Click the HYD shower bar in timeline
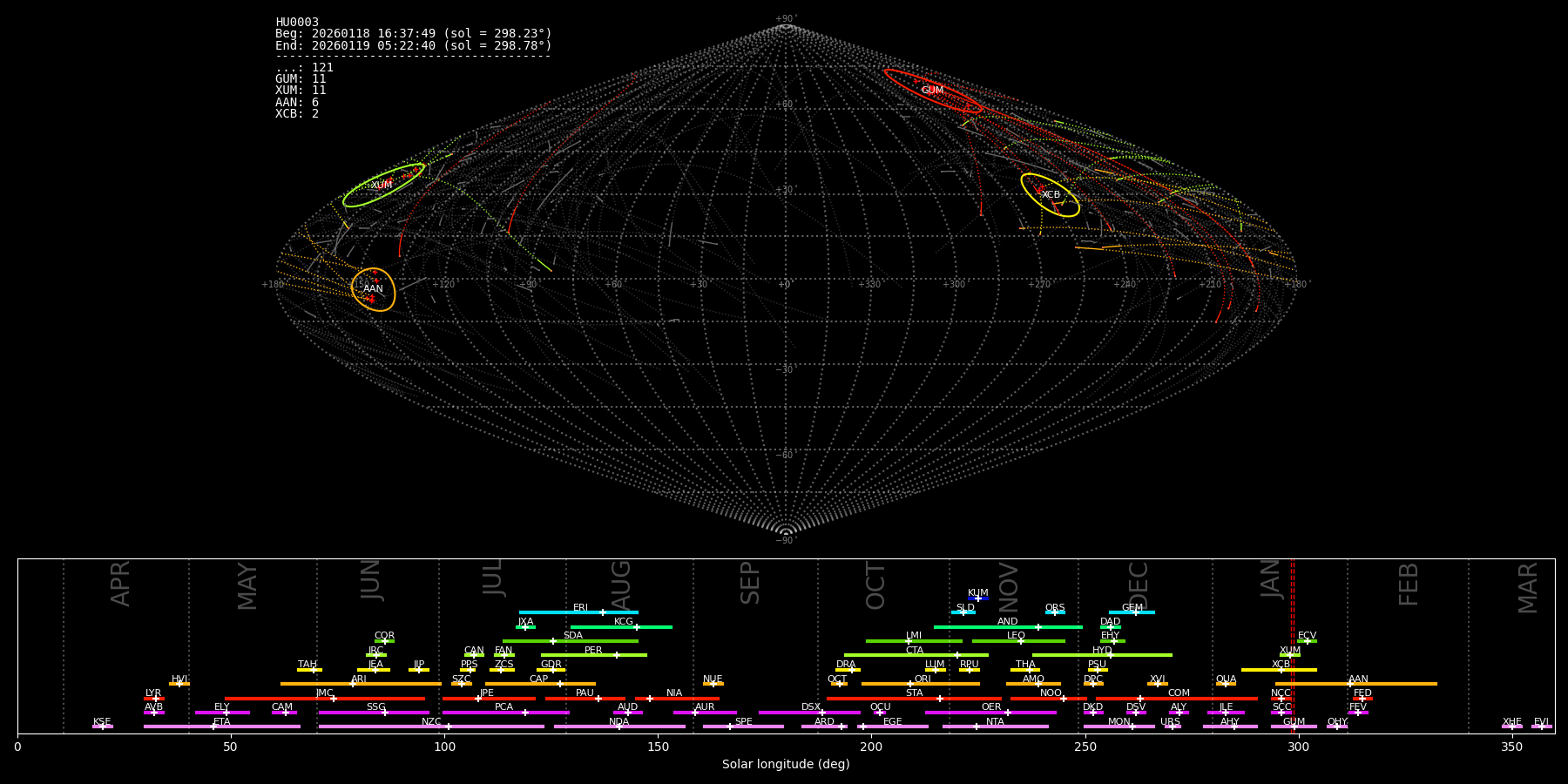Image resolution: width=1568 pixels, height=784 pixels. [x=1102, y=655]
